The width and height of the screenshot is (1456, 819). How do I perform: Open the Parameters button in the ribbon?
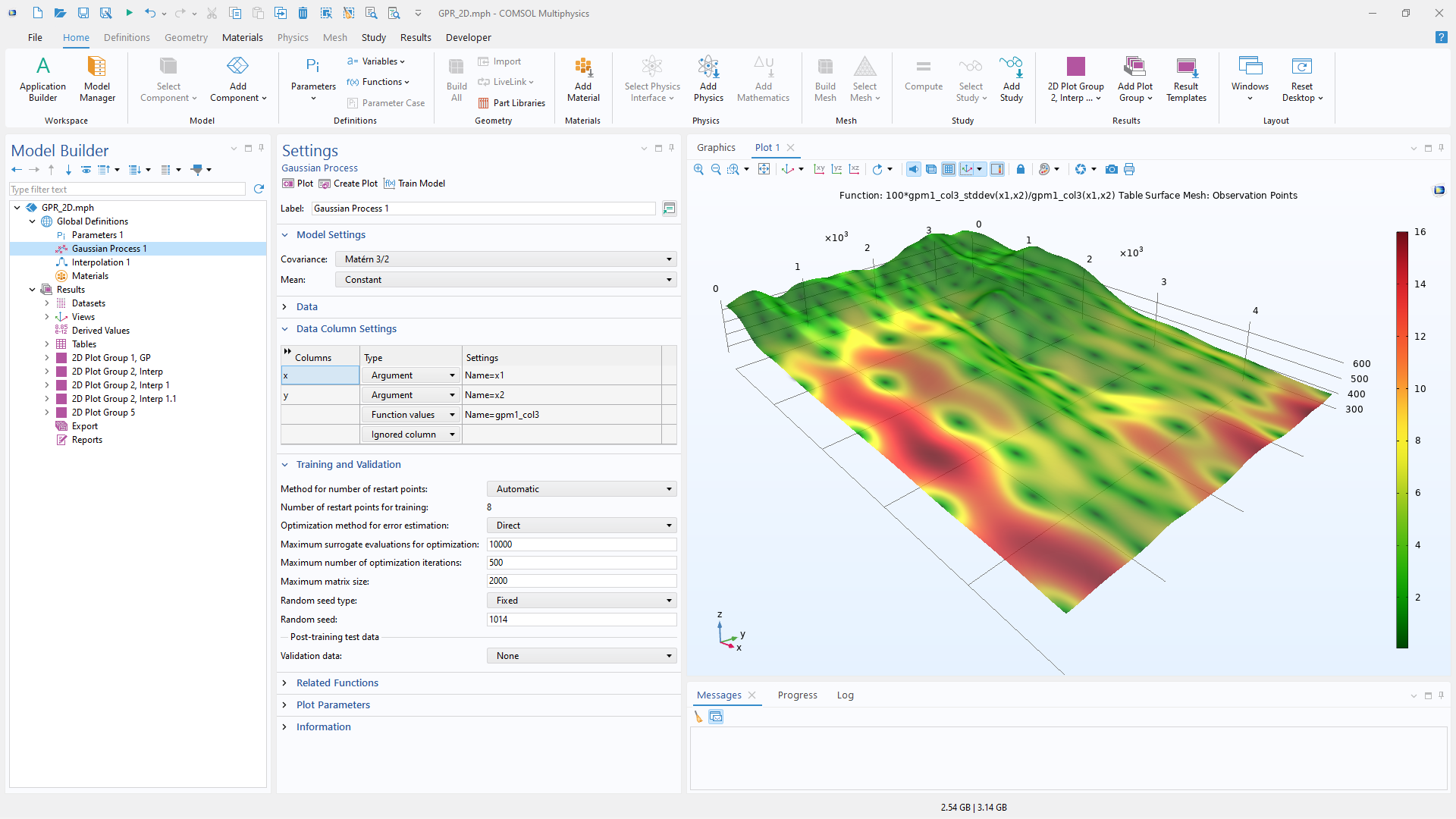pos(313,79)
